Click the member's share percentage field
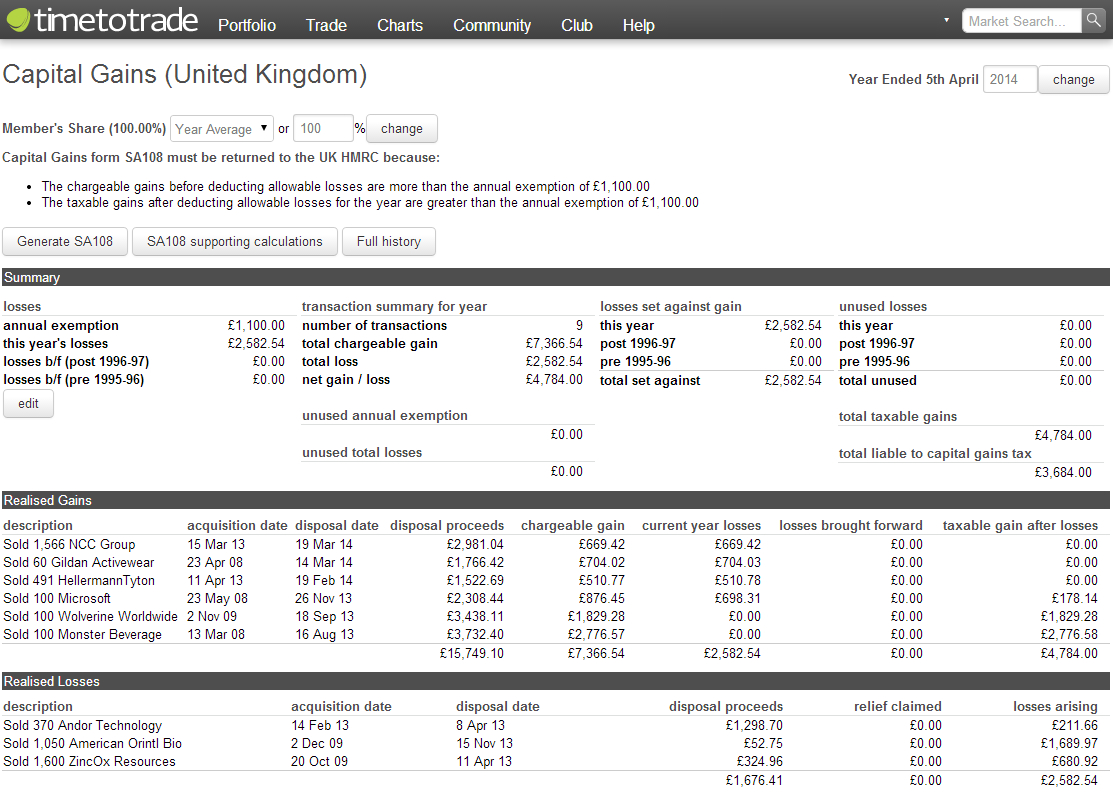Screen dimensions: 1113x799 tap(323, 129)
